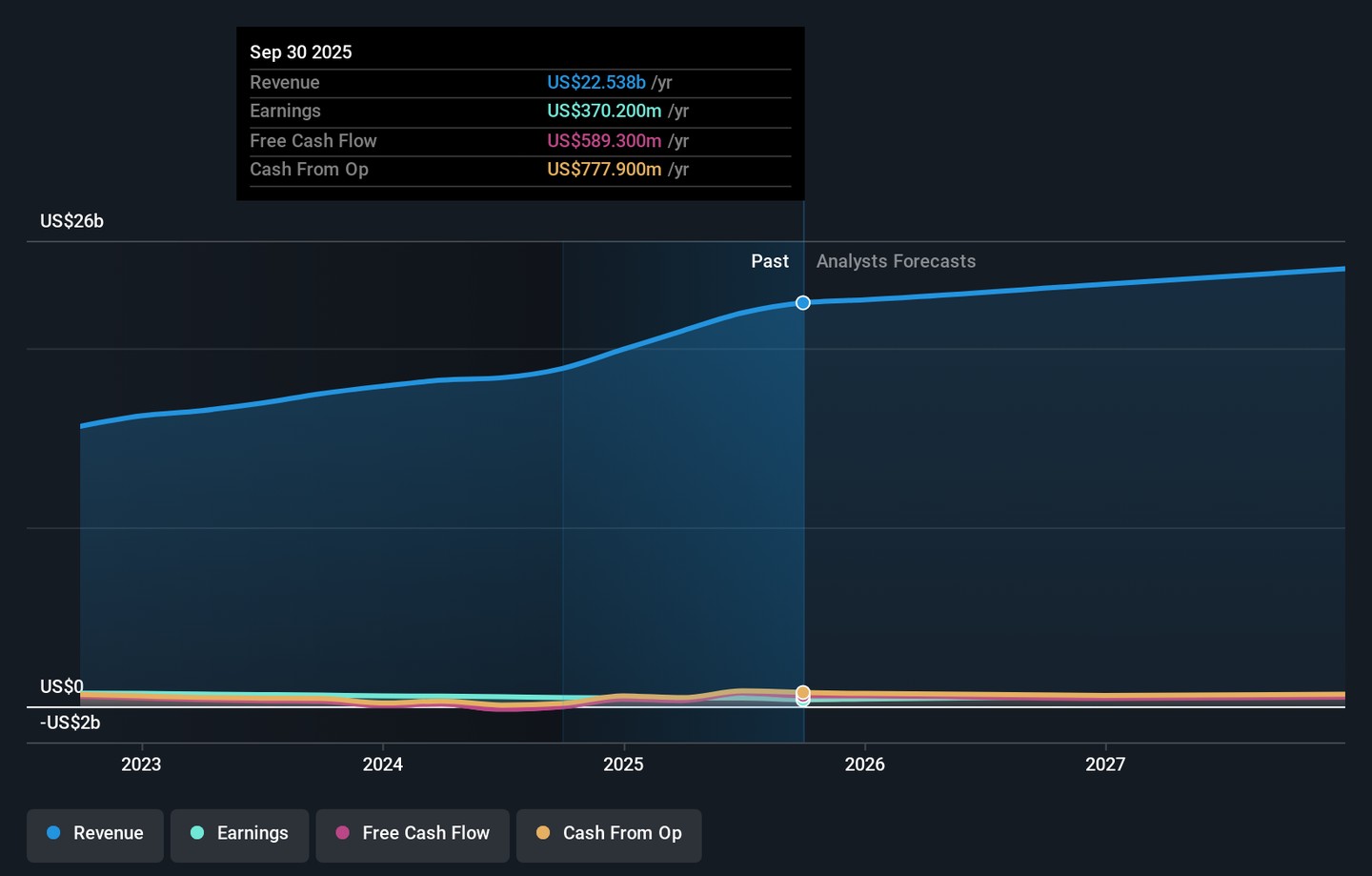Hide the Free Cash Flow series

pos(413,835)
